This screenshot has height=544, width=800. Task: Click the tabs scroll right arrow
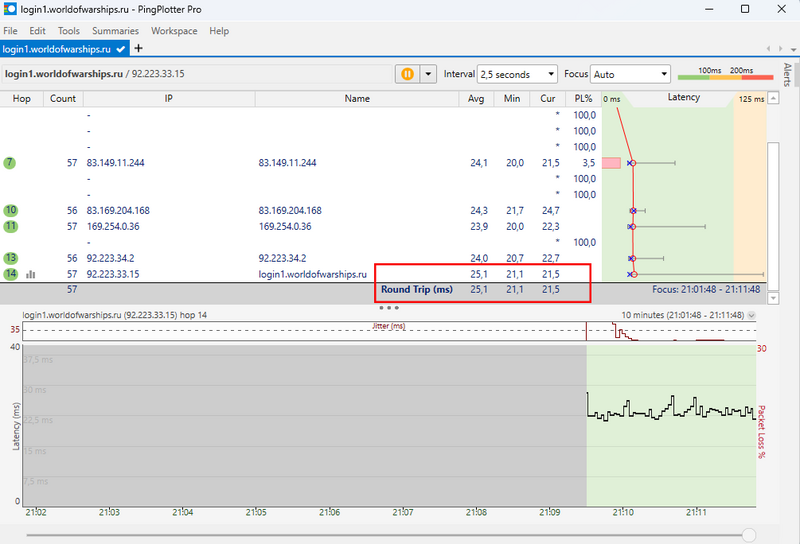[x=781, y=49]
